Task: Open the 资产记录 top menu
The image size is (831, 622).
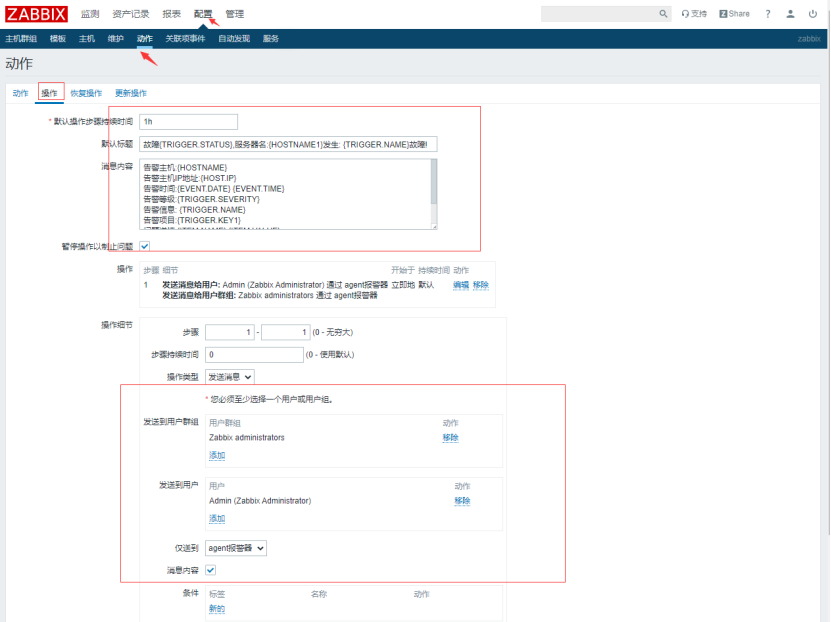Action: (130, 14)
